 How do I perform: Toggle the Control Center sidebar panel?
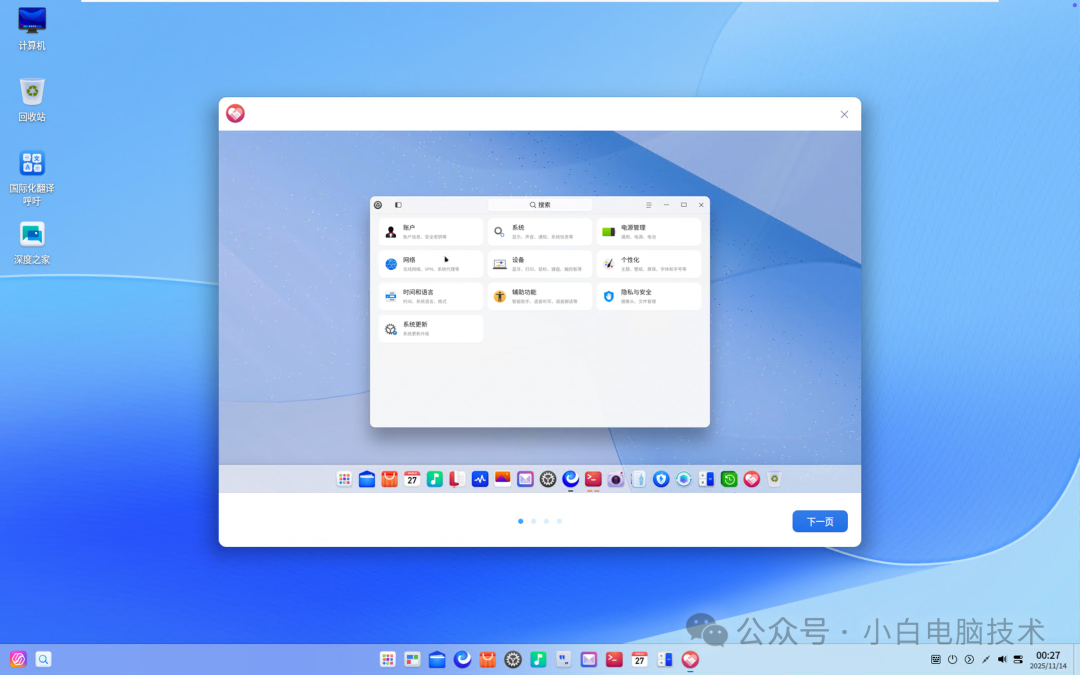pyautogui.click(x=398, y=204)
